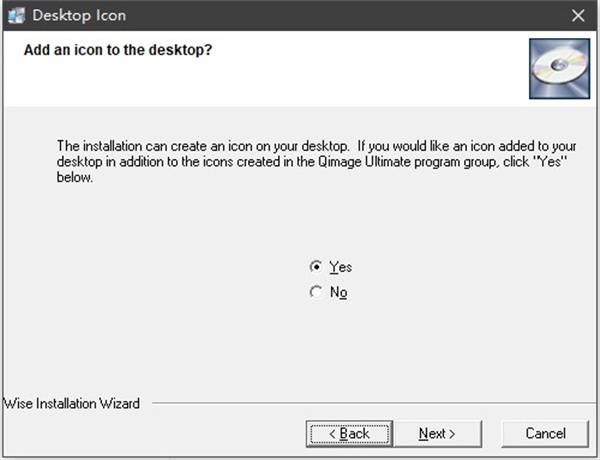600x460 pixels.
Task: Select the Yes radio button
Action: [316, 267]
